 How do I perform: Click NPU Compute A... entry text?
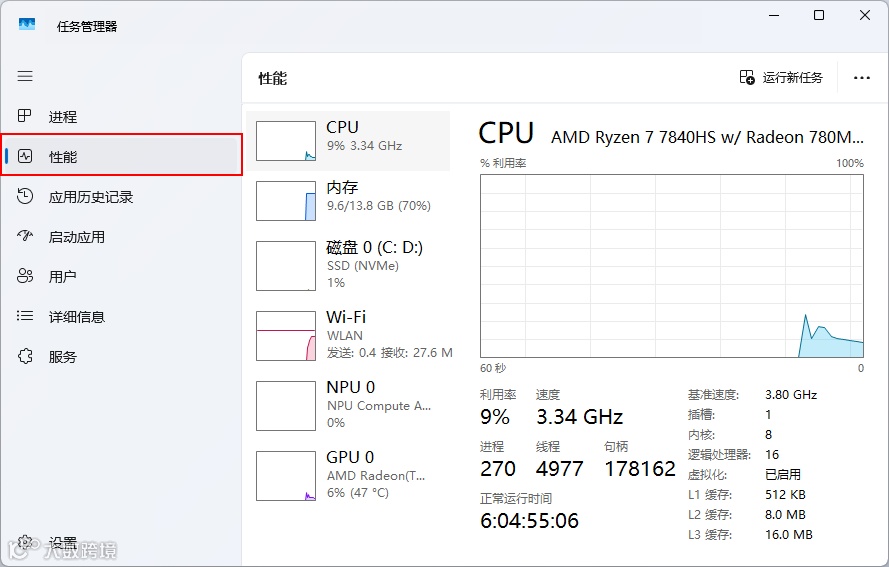tap(378, 404)
